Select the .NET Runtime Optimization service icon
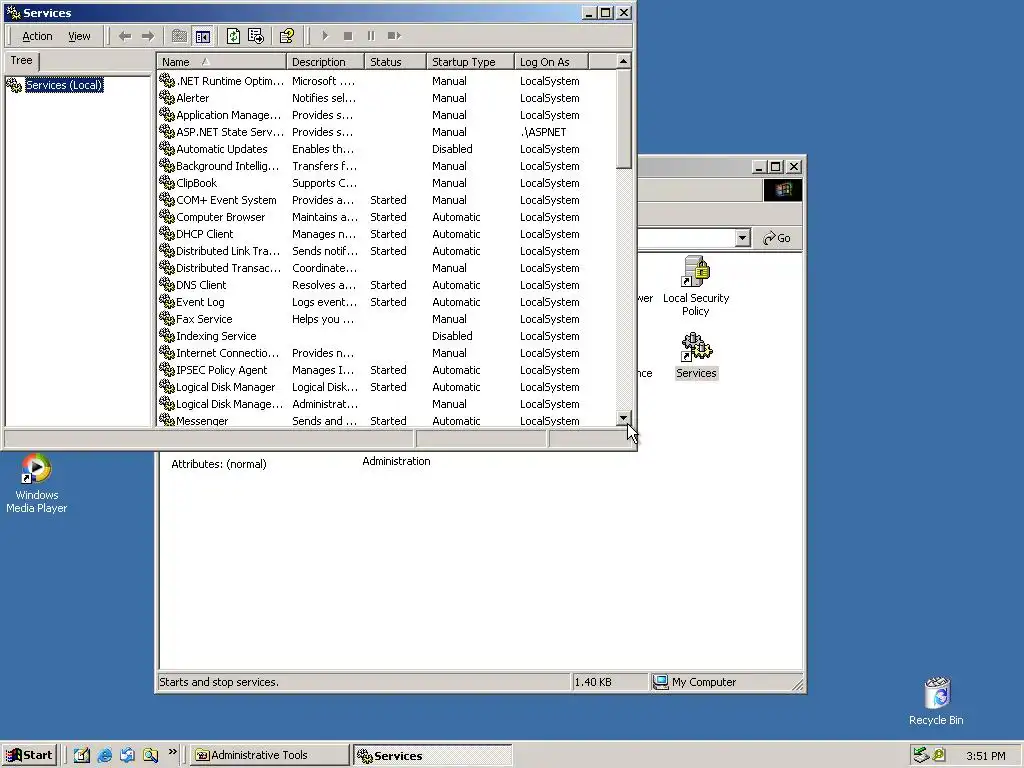 point(167,80)
